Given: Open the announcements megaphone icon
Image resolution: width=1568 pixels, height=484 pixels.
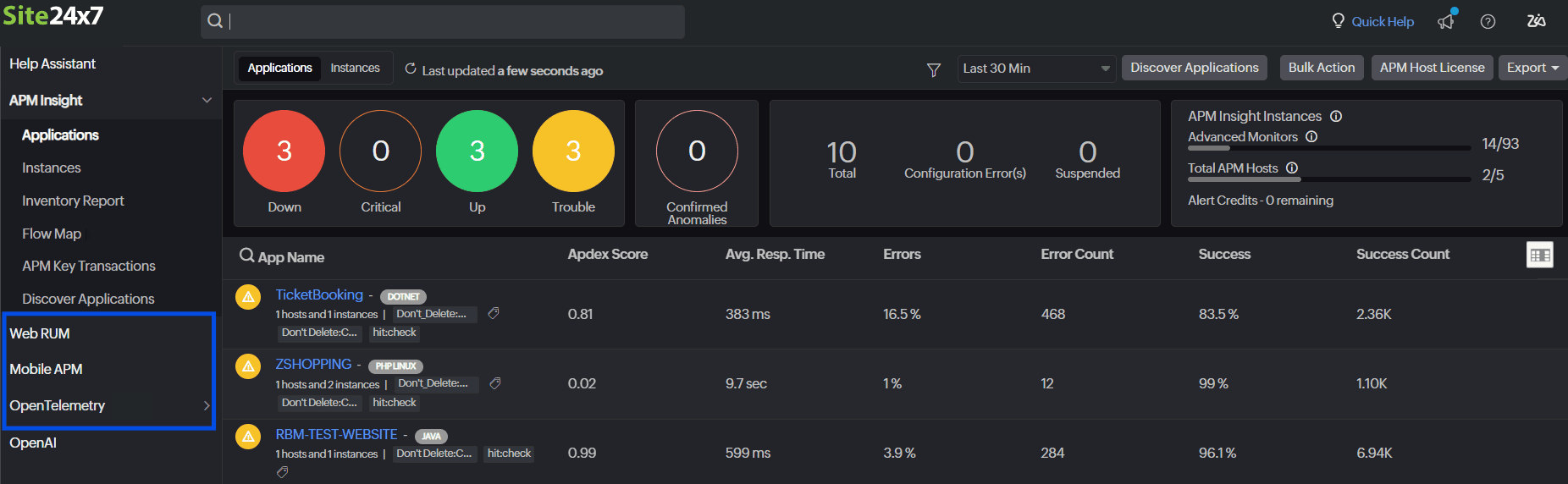Looking at the screenshot, I should coord(1446,21).
